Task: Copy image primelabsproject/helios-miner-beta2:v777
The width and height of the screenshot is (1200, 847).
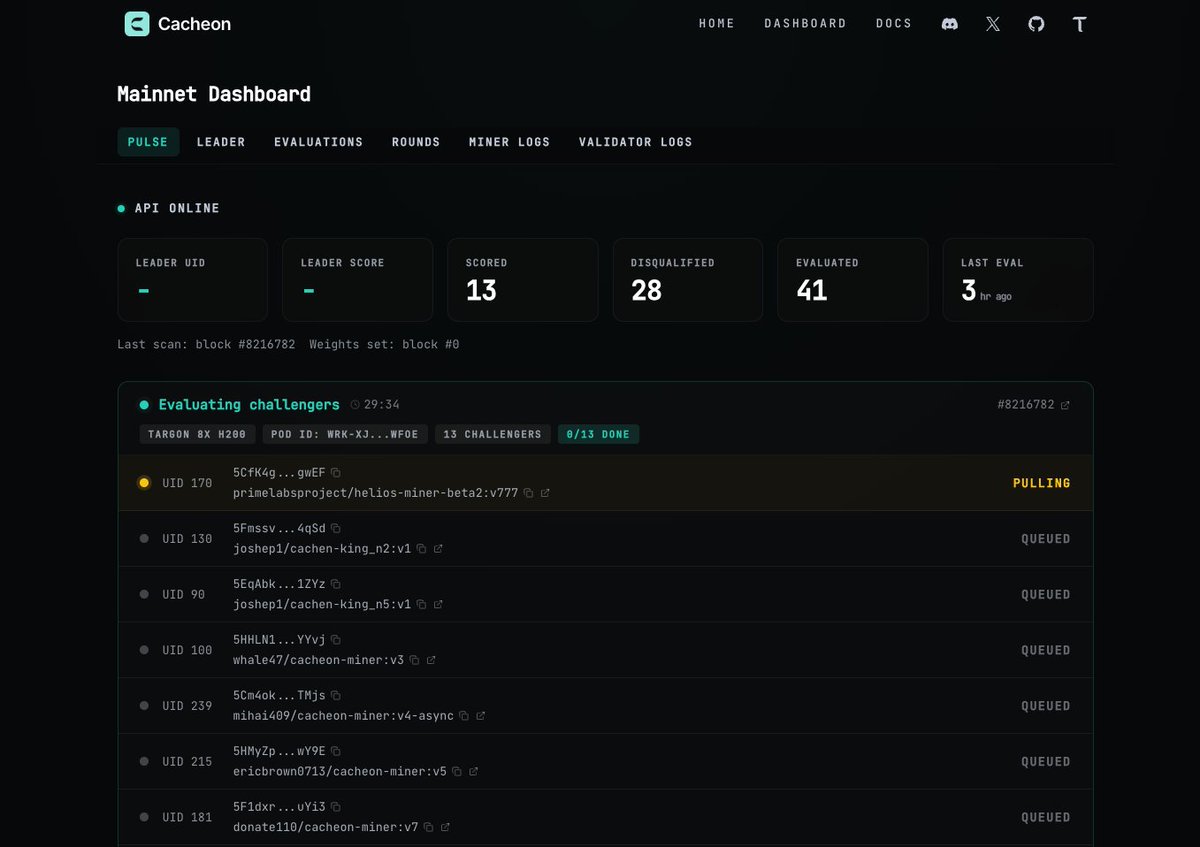Action: (x=529, y=493)
